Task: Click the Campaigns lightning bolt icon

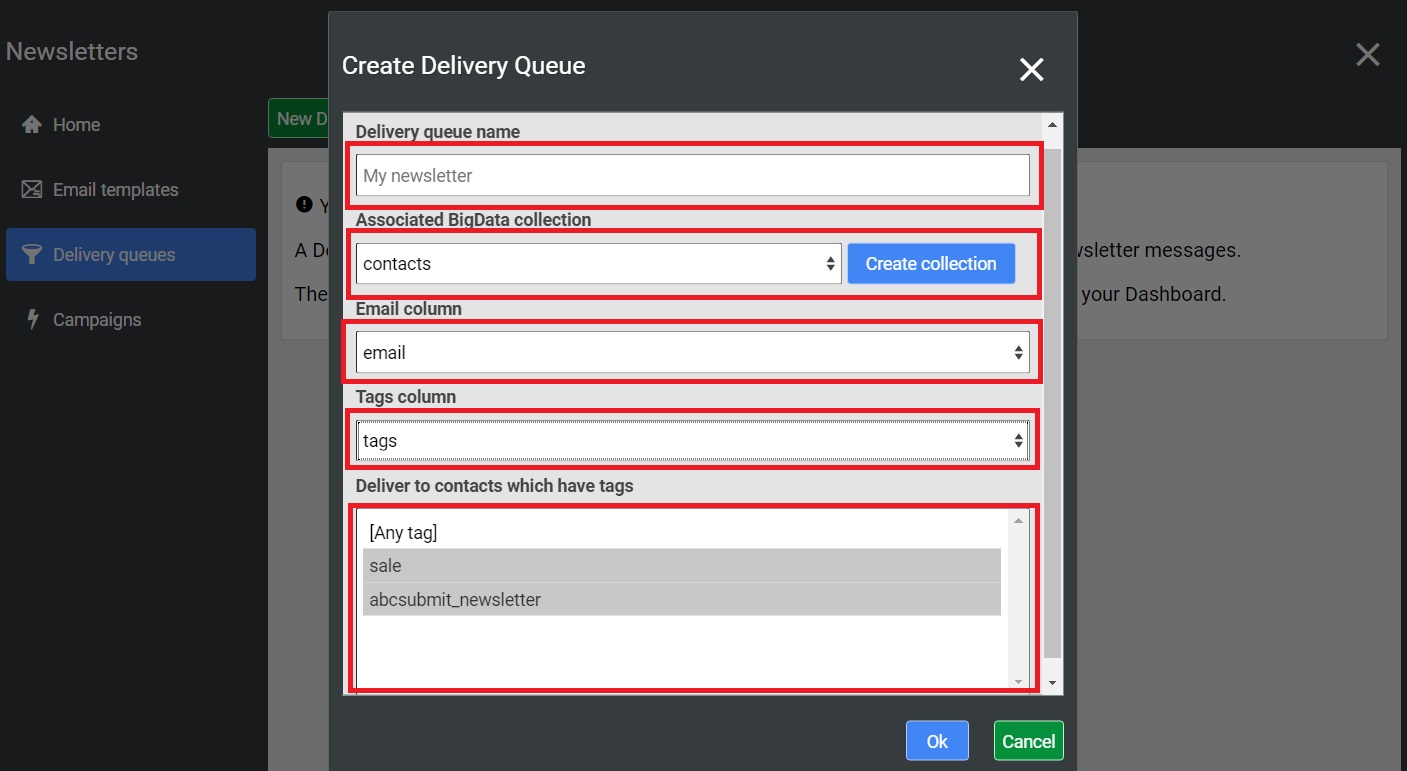Action: [x=32, y=320]
